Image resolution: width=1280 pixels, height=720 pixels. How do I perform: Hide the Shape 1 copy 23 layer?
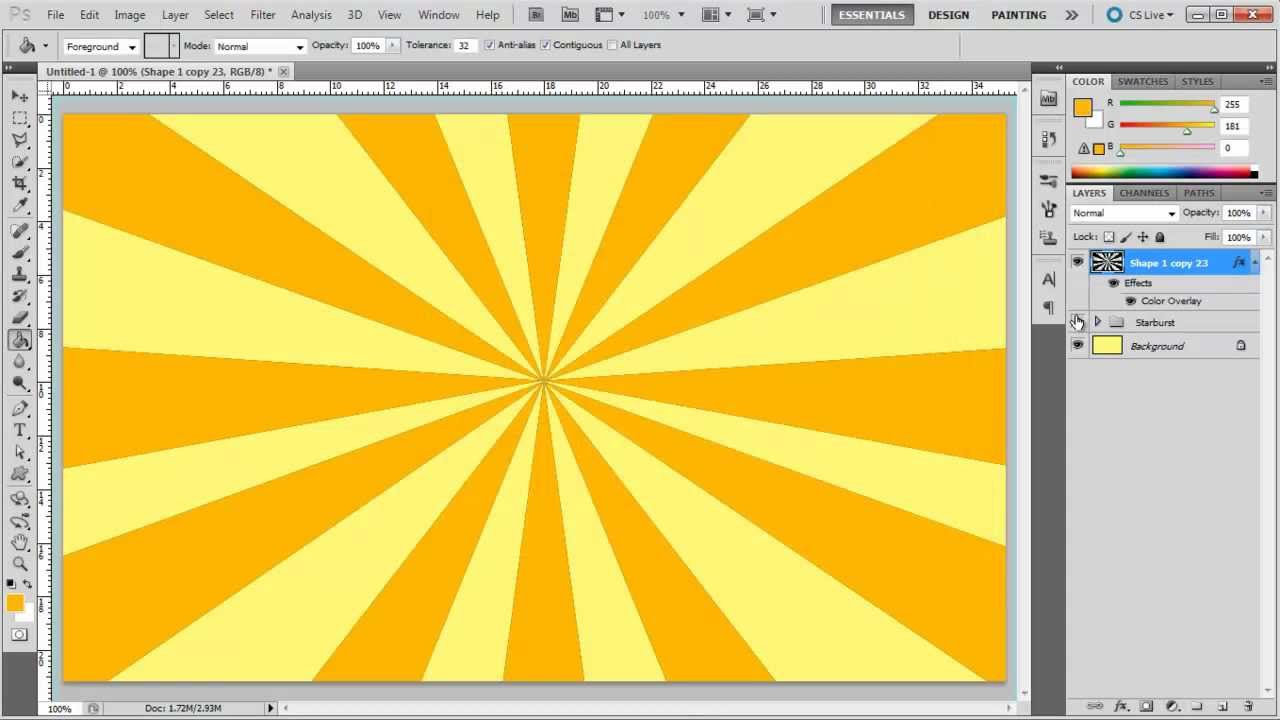(x=1077, y=262)
